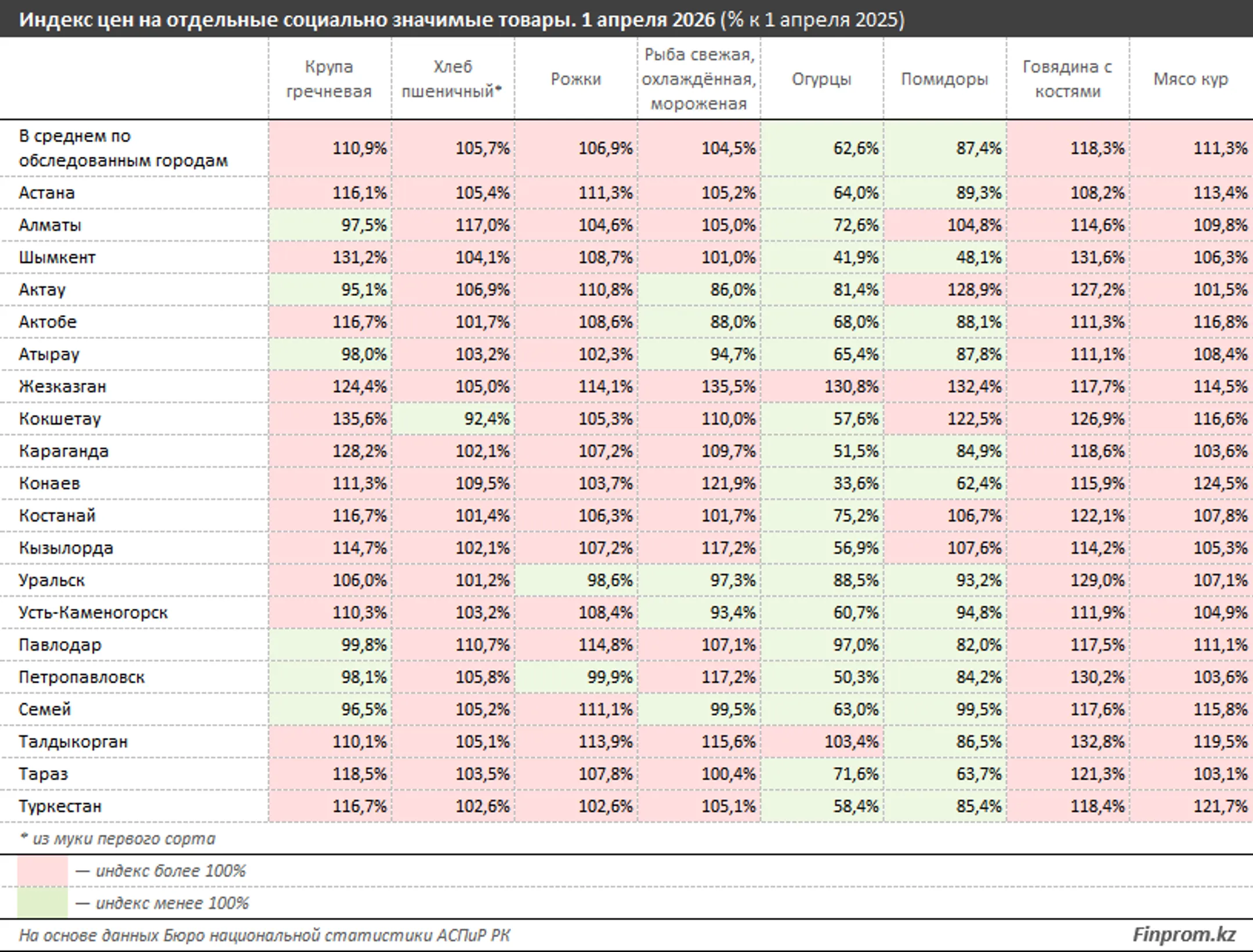Click Конаев cucumbers cell 33,6%
Viewport: 1253px width, 952px height.
click(822, 483)
